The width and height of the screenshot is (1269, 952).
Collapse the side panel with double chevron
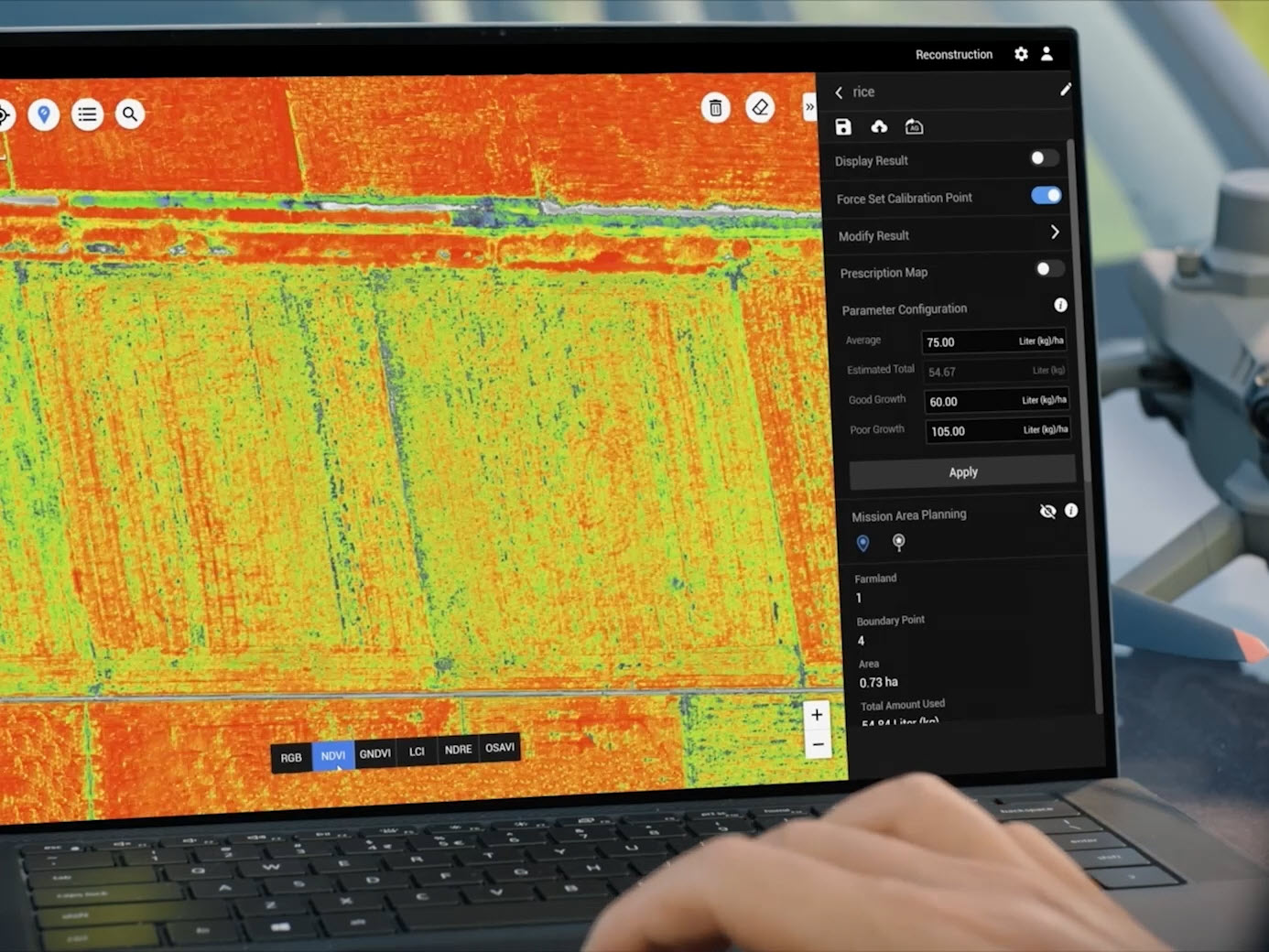tap(809, 107)
